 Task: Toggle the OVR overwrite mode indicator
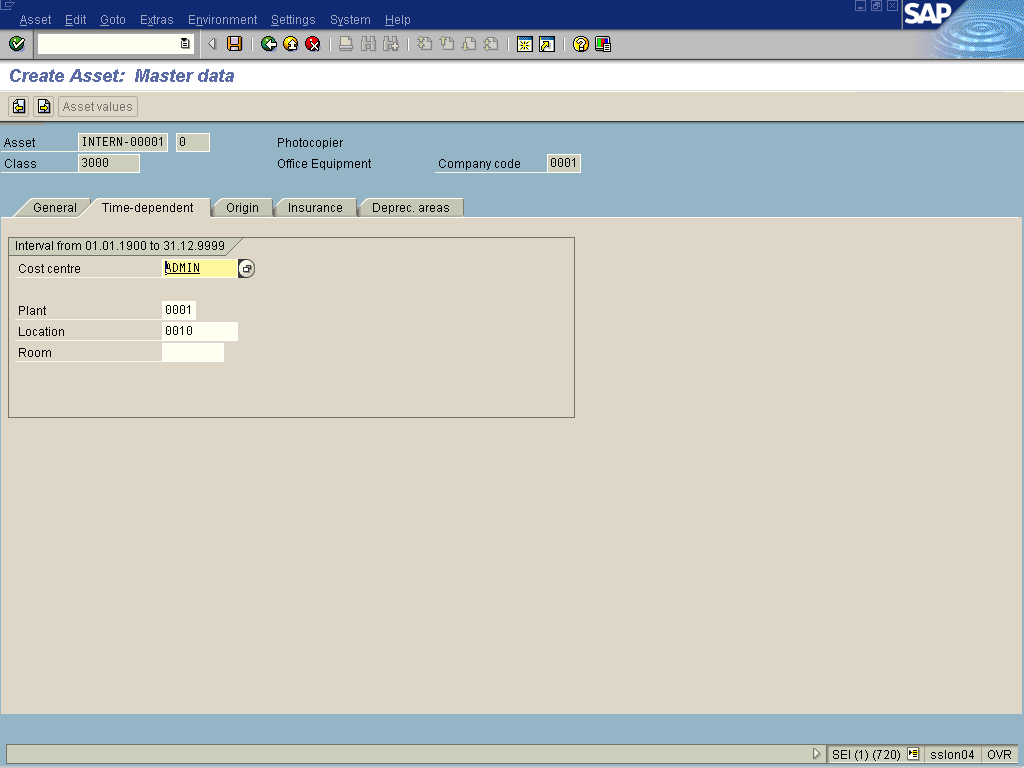[x=999, y=755]
